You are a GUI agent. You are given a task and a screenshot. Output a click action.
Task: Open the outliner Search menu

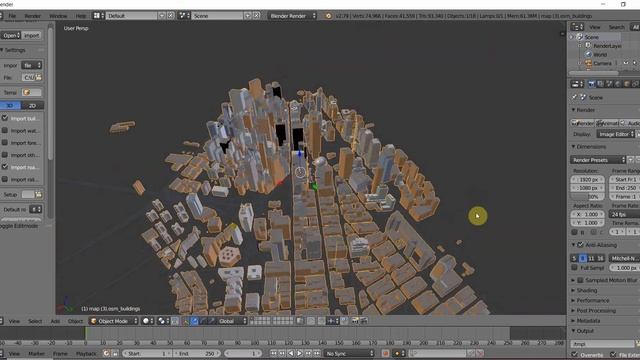point(617,27)
